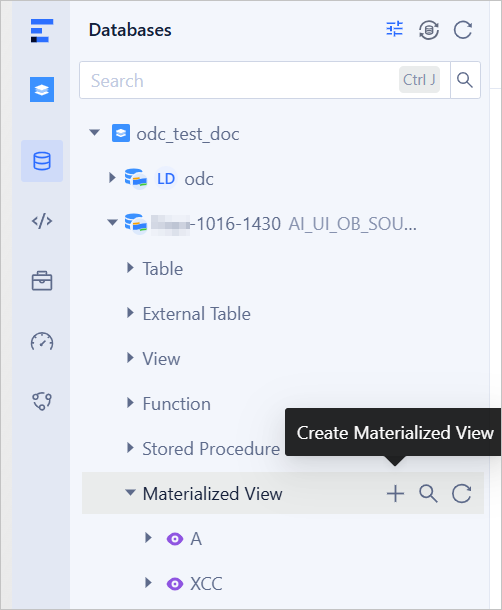Expand the View folder
The height and width of the screenshot is (610, 502).
click(x=130, y=358)
